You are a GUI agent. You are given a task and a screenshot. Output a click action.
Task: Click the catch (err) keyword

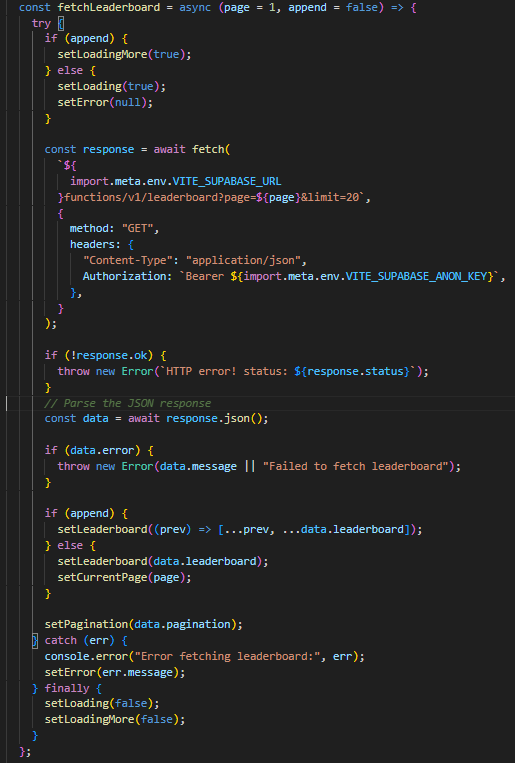coord(79,640)
